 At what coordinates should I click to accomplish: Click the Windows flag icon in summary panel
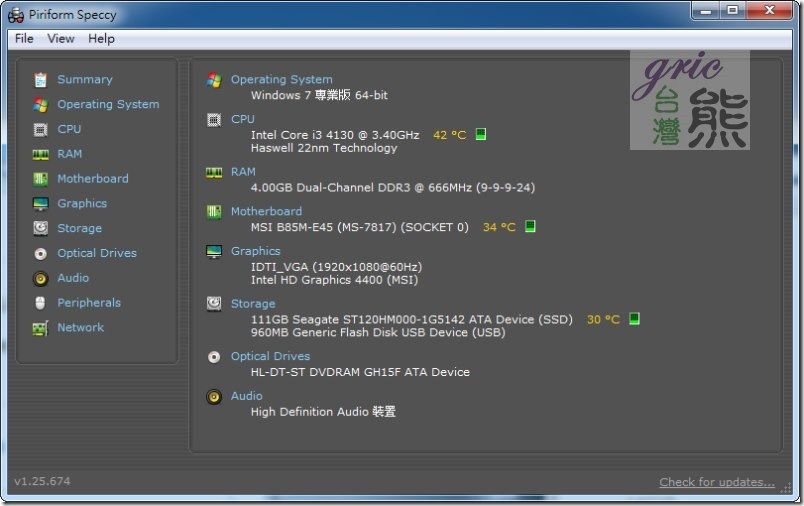(x=214, y=80)
